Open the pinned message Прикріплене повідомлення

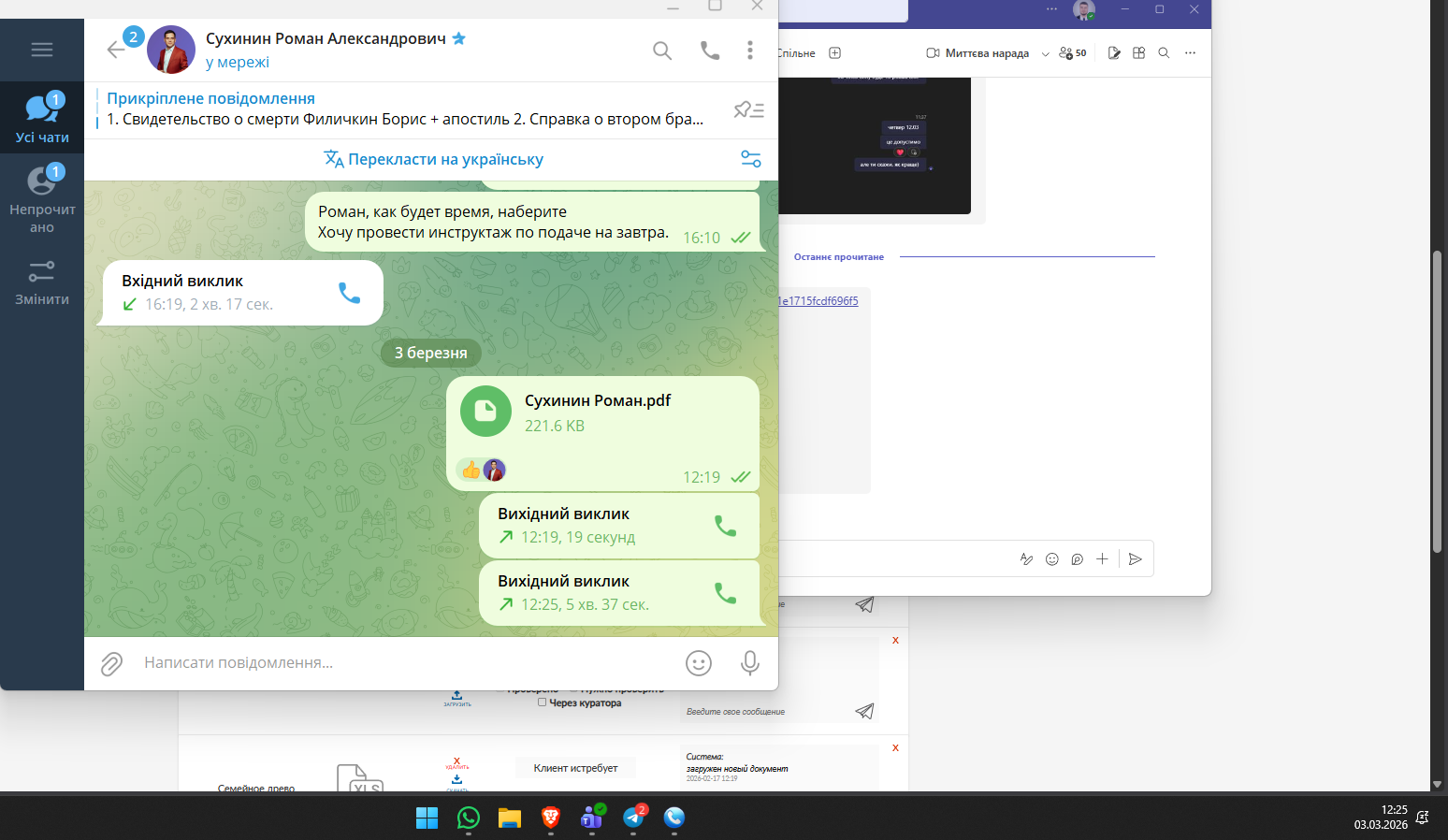(x=404, y=109)
